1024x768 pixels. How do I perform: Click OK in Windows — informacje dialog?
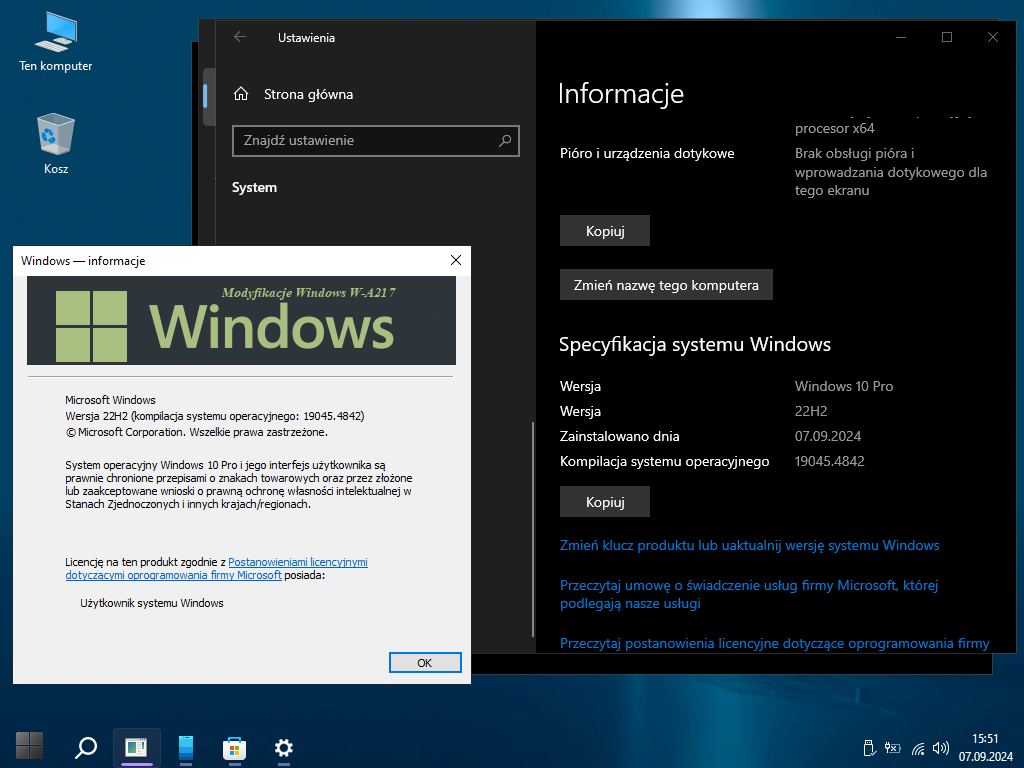[x=424, y=662]
